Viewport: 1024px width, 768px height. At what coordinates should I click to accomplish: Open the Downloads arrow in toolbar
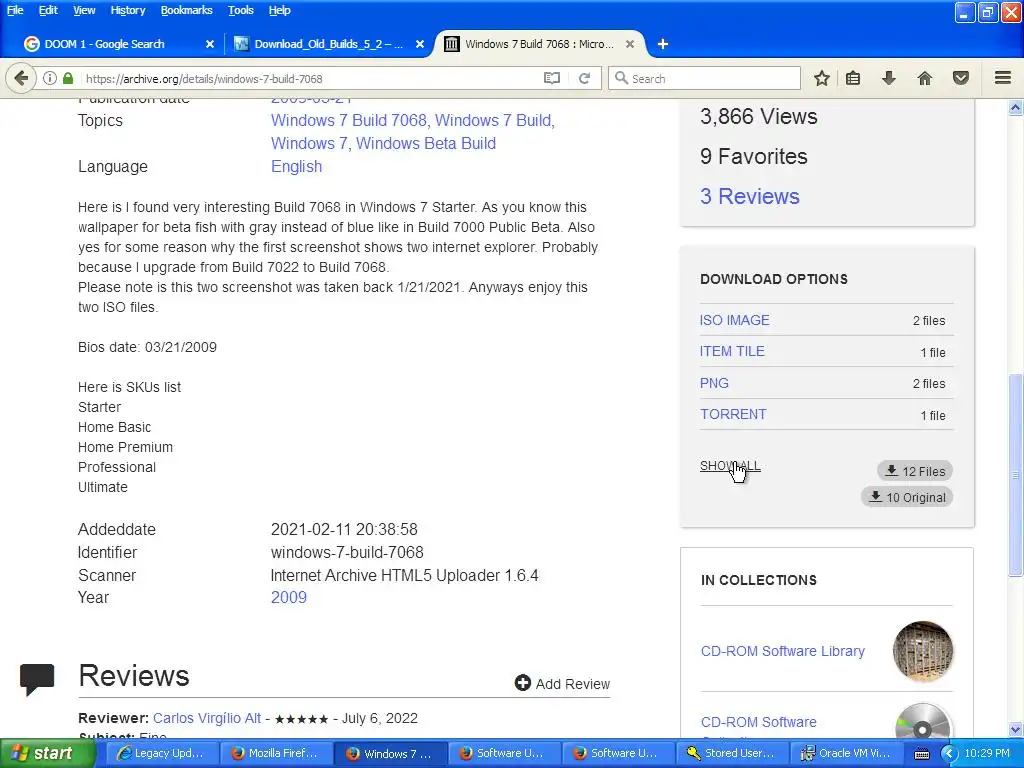tap(888, 78)
